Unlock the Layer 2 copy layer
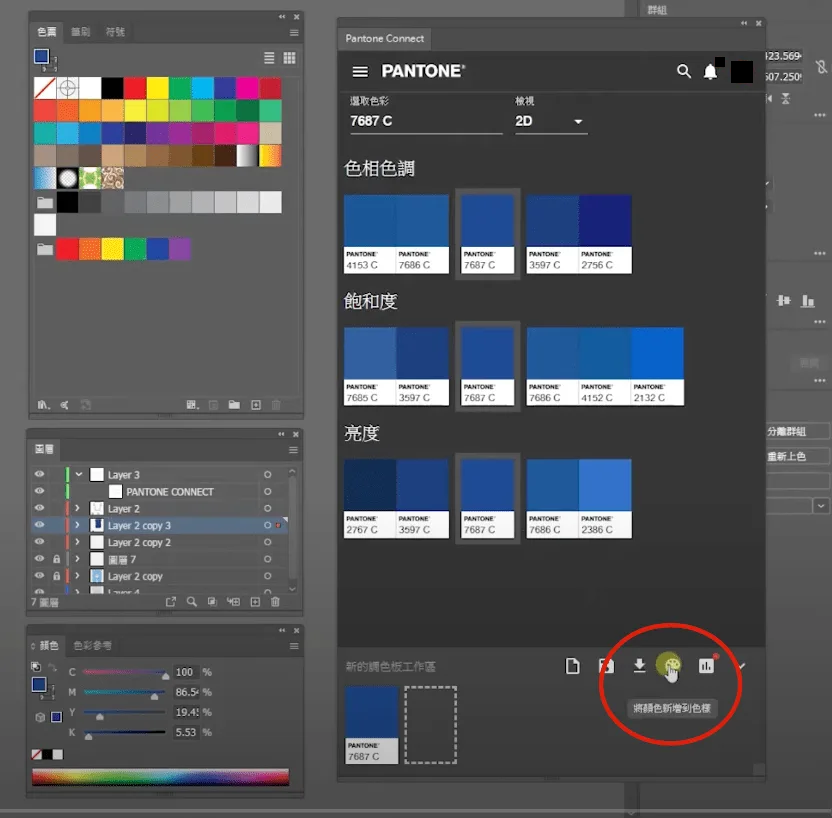This screenshot has width=832, height=818. (x=56, y=576)
